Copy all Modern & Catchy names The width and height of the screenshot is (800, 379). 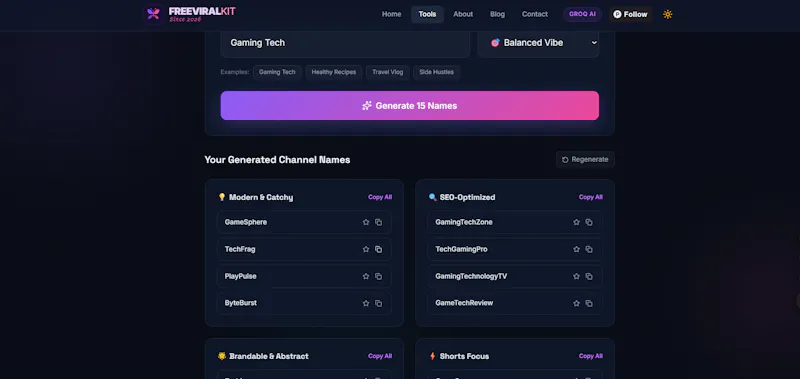click(x=380, y=197)
